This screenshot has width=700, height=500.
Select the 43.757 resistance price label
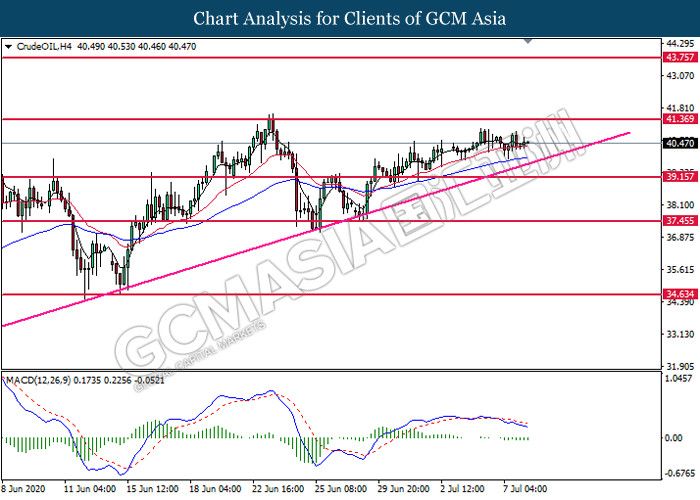coord(680,57)
